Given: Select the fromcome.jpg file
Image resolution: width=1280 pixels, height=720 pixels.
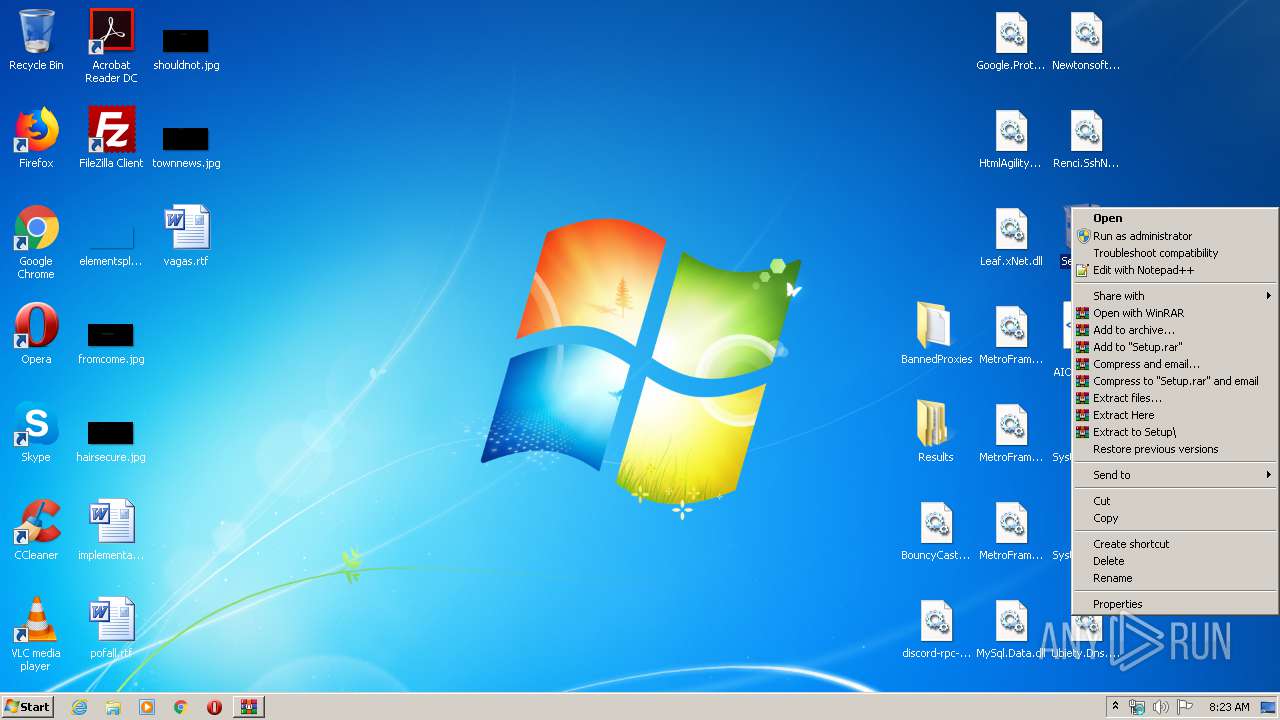Looking at the screenshot, I should tap(111, 342).
